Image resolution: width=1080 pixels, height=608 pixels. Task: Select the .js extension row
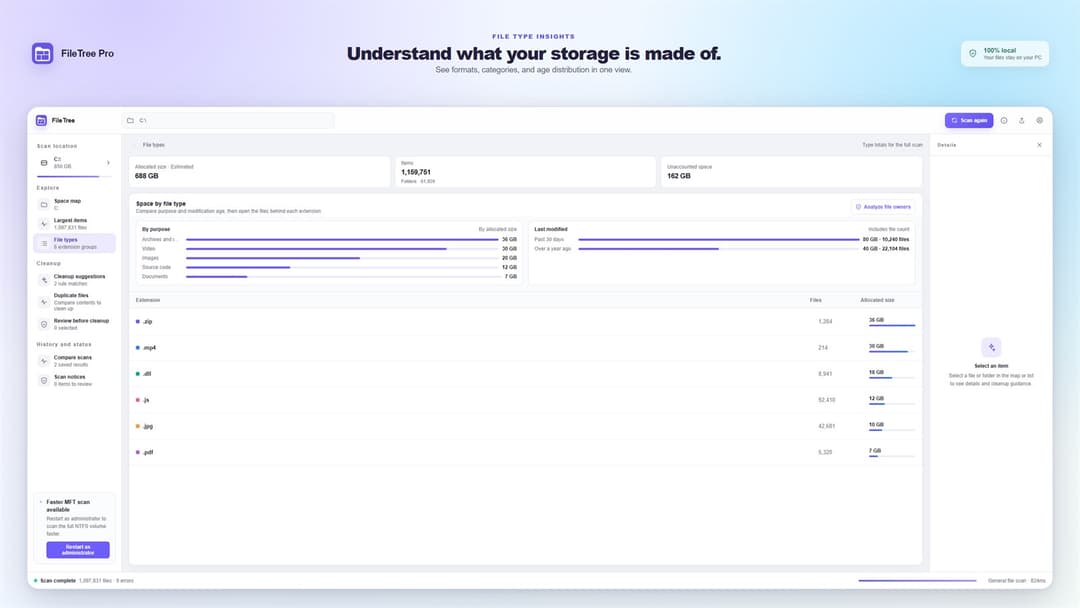point(526,400)
